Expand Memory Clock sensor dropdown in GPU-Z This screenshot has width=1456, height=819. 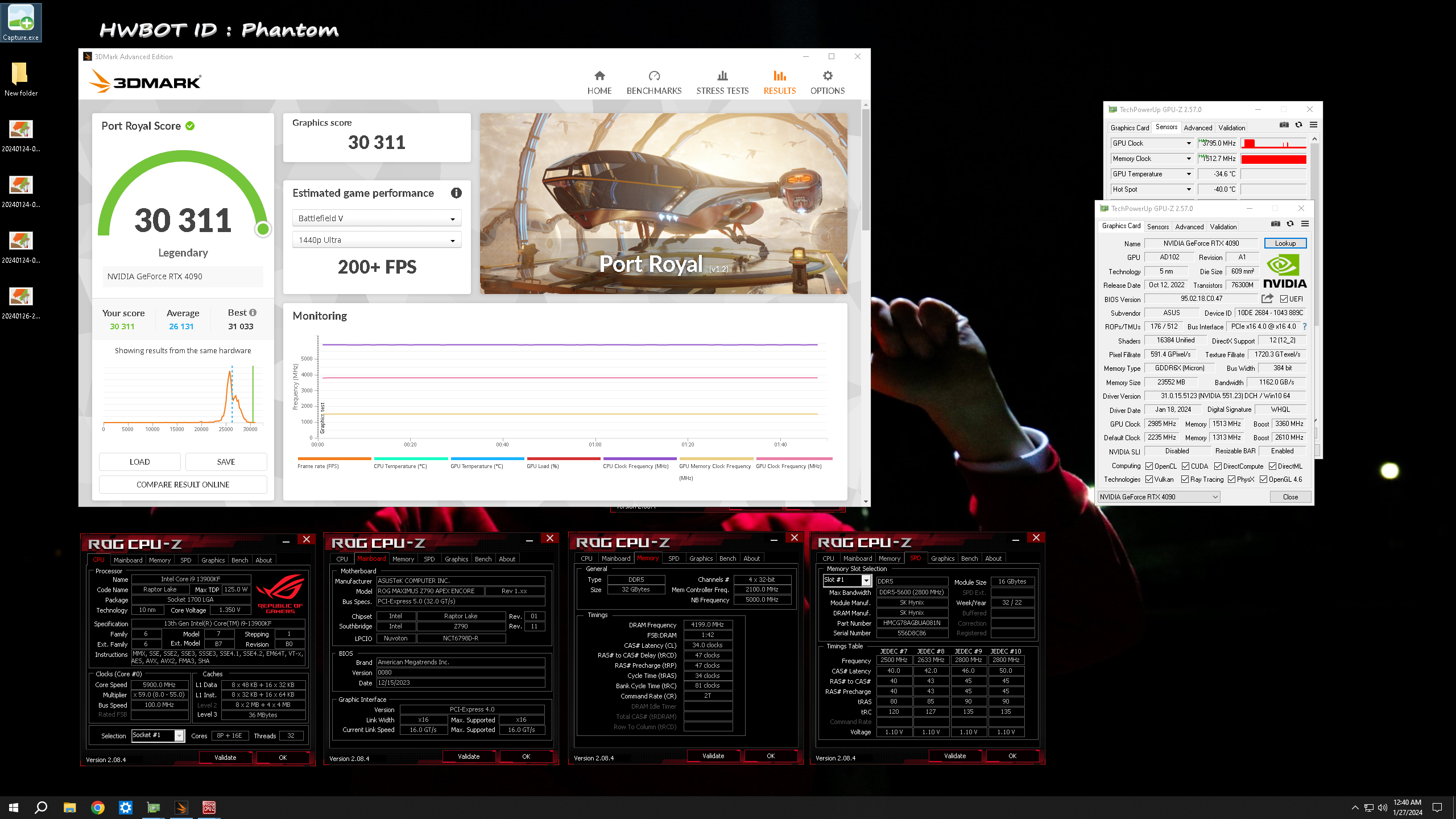coord(1188,159)
